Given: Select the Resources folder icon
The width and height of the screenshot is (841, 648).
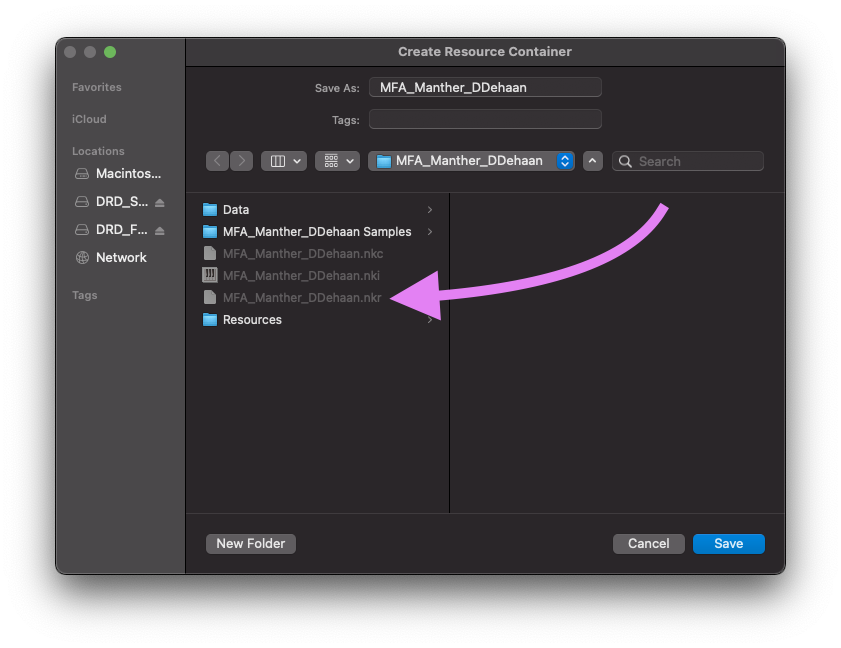Looking at the screenshot, I should pyautogui.click(x=210, y=320).
